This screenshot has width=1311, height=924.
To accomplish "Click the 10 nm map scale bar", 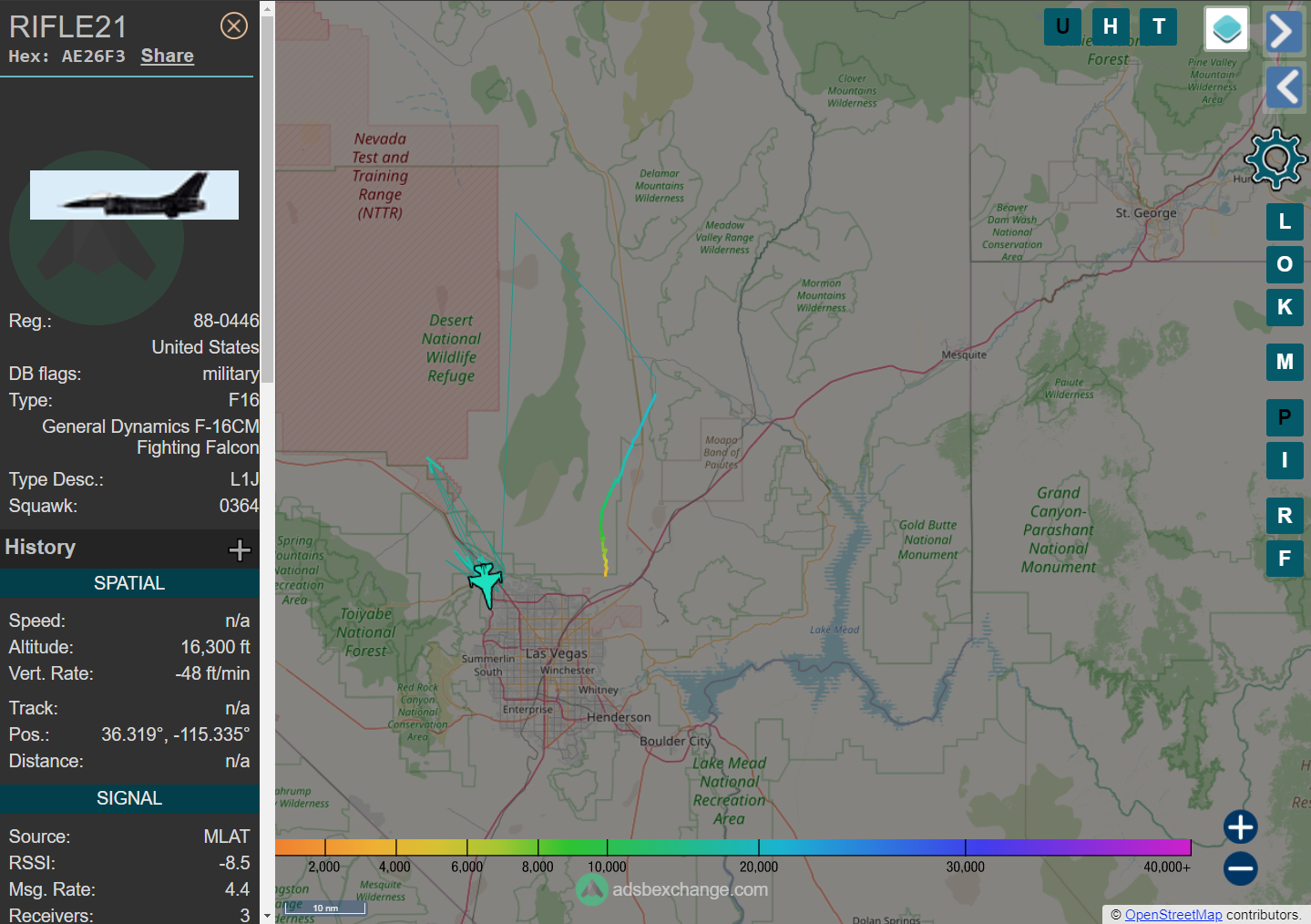I will pos(325,908).
